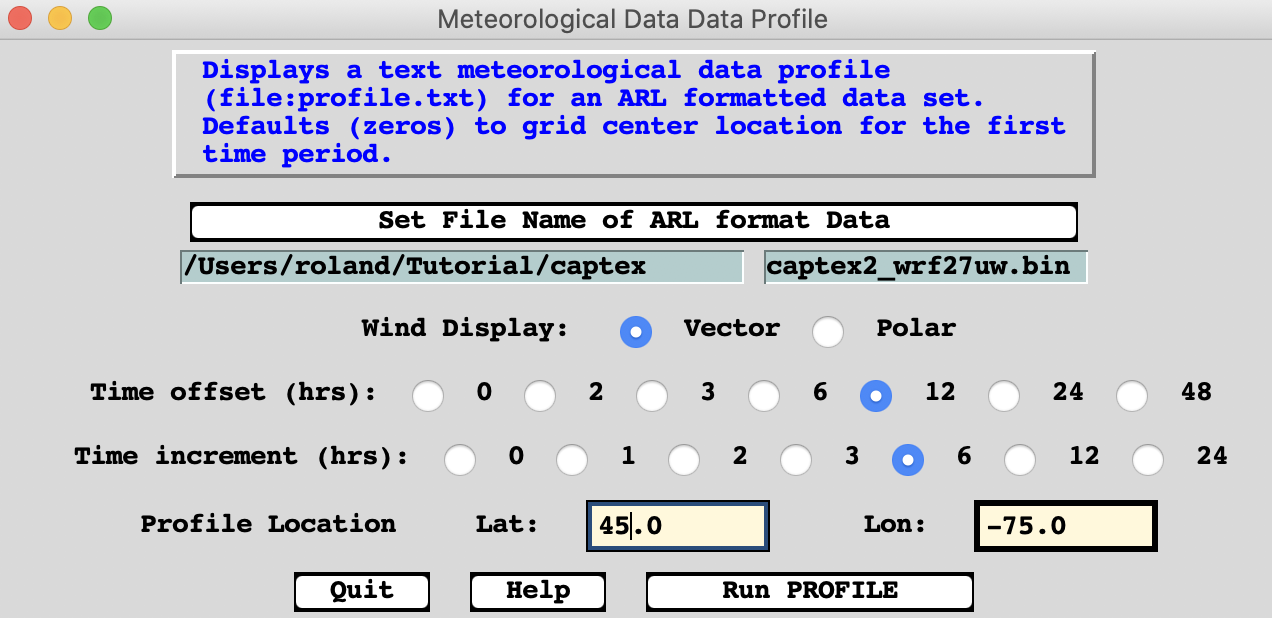The height and width of the screenshot is (618, 1272).
Task: Pick the 48 hour time offset
Action: pos(1132,395)
